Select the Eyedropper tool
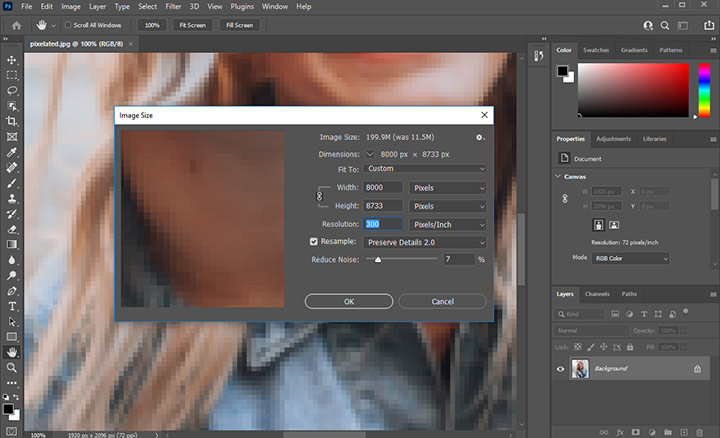This screenshot has height=438, width=720. pyautogui.click(x=12, y=152)
